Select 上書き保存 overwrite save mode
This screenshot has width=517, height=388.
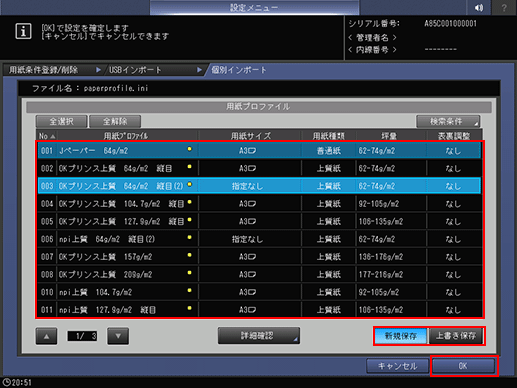point(456,336)
